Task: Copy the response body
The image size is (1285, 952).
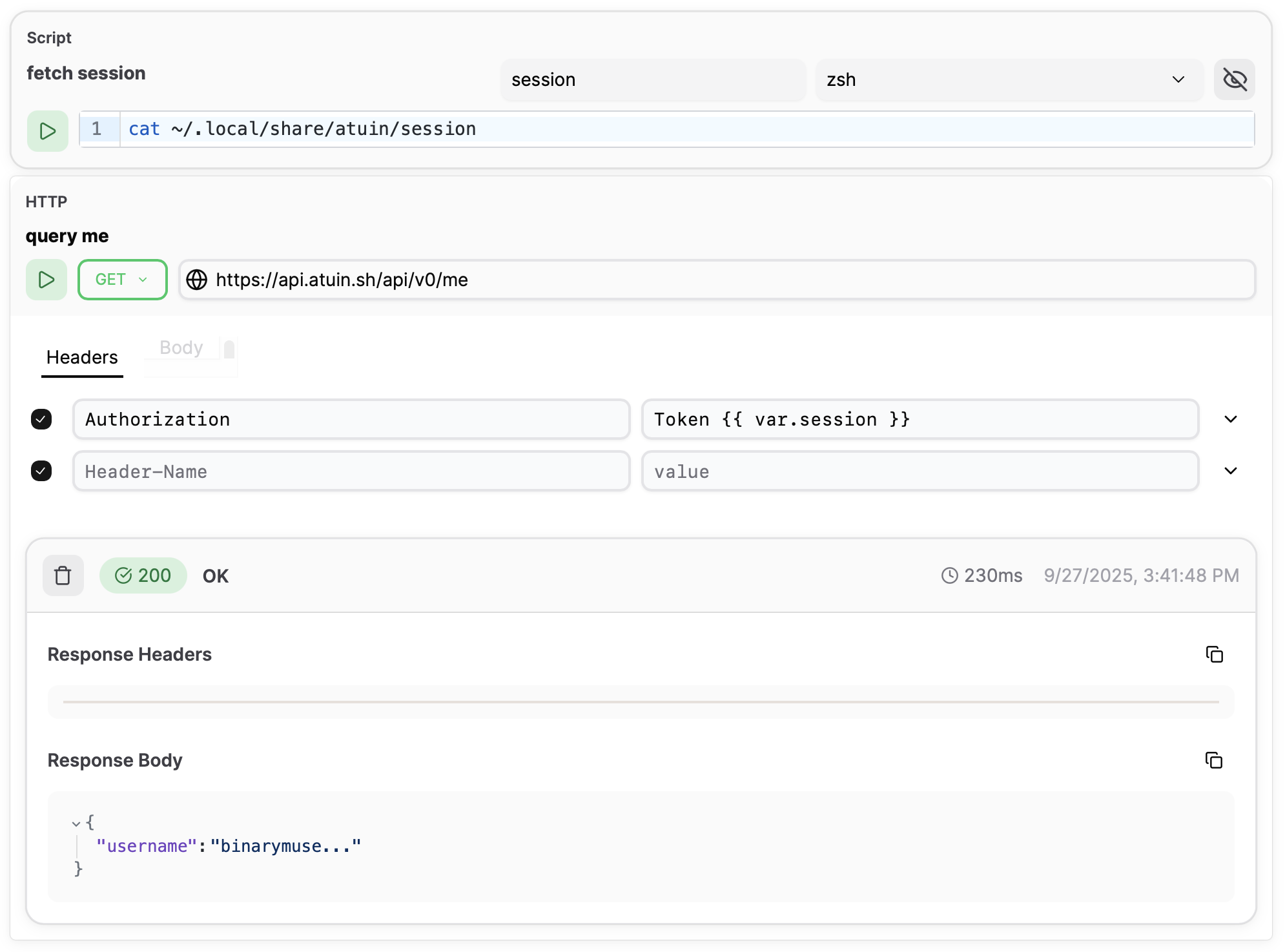Action: pos(1214,760)
